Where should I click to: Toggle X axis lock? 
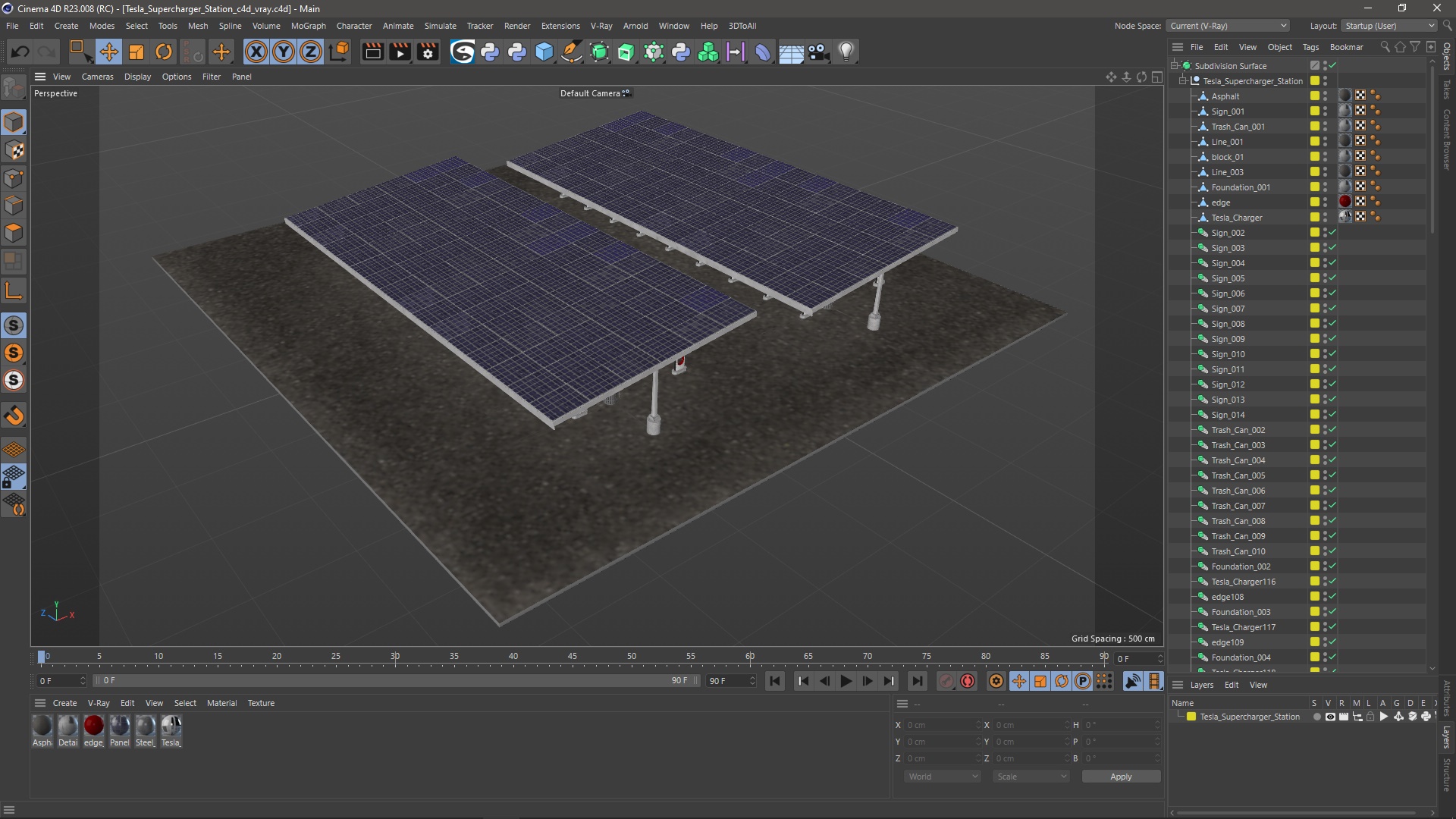[x=256, y=52]
